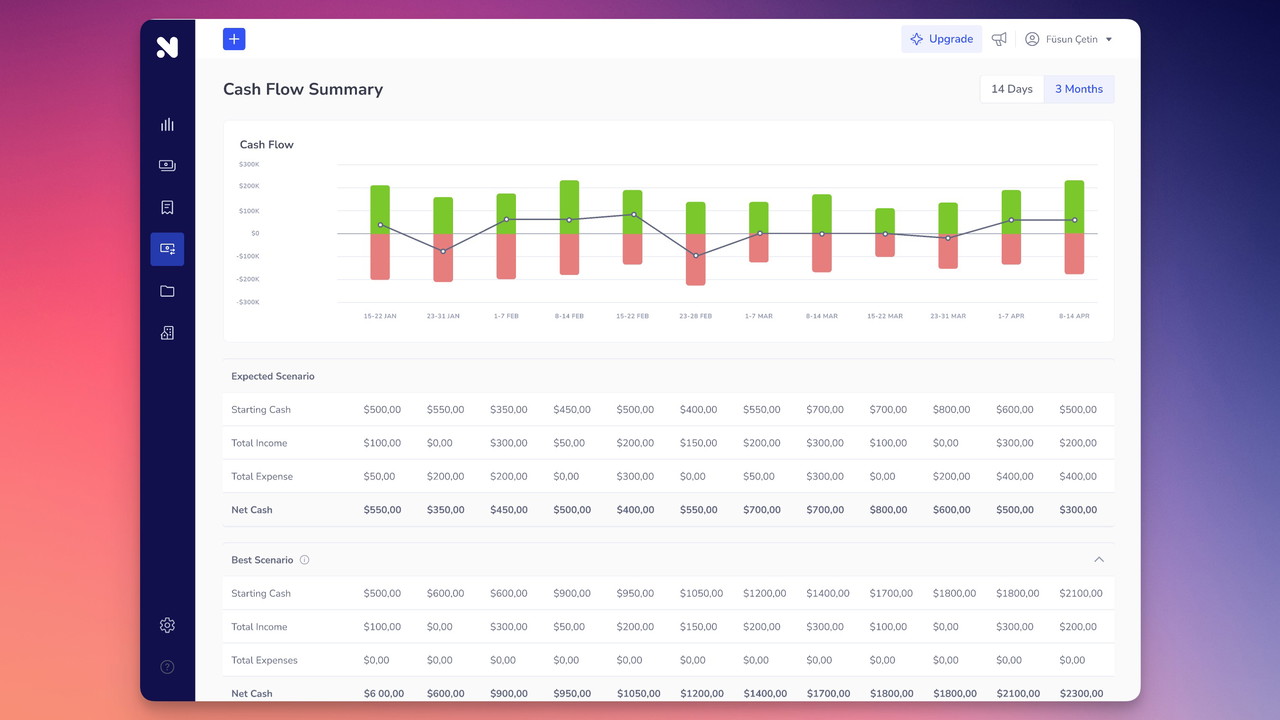Switch to the 14 Days view
This screenshot has height=720, width=1280.
point(1011,89)
